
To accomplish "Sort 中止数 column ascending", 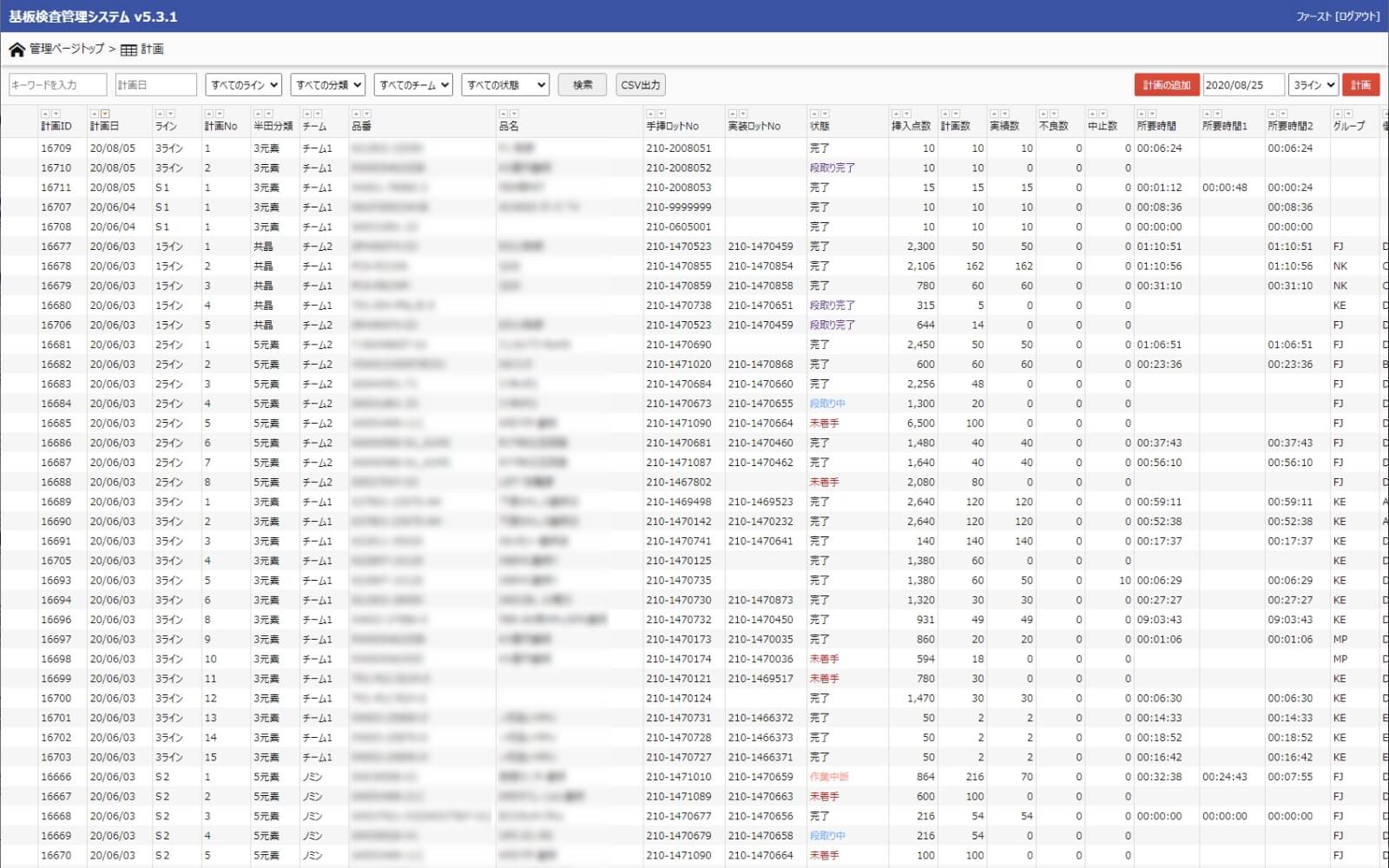I will [x=1093, y=115].
